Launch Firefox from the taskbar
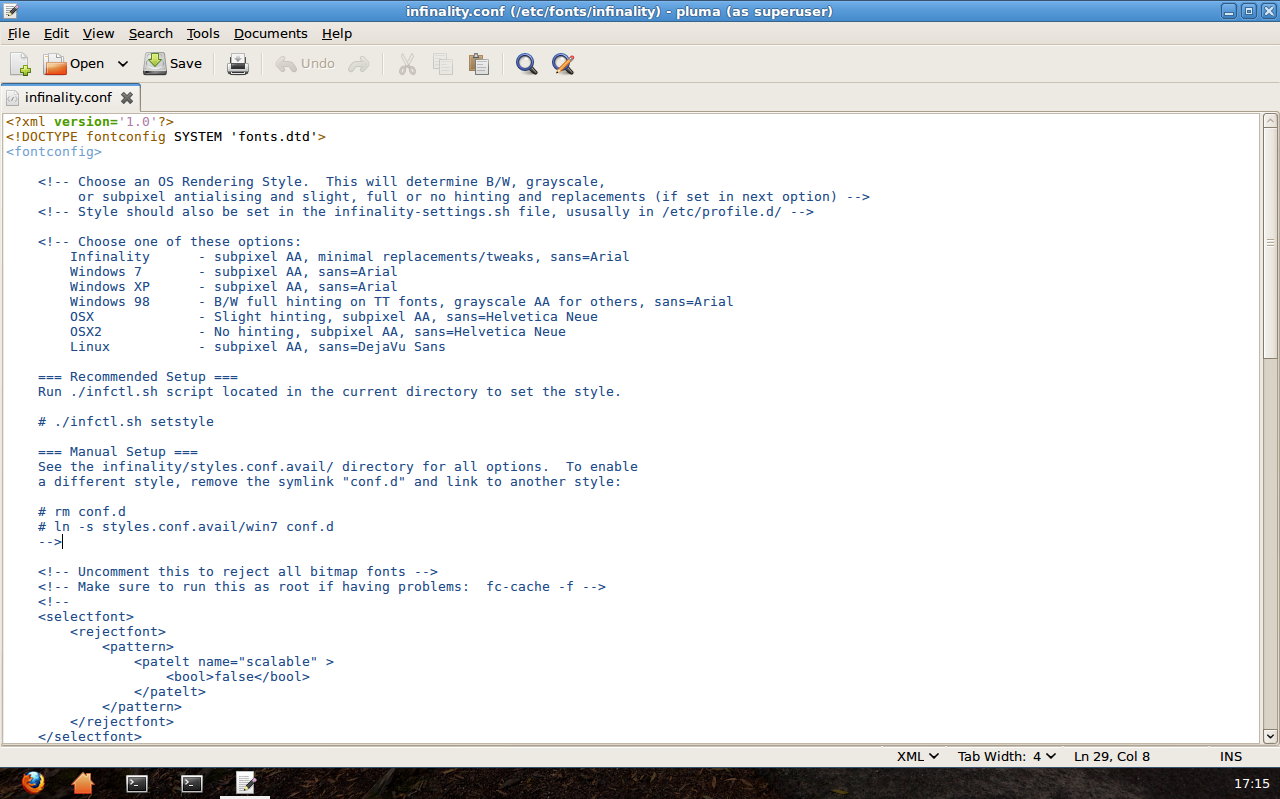1280x799 pixels. click(x=33, y=783)
